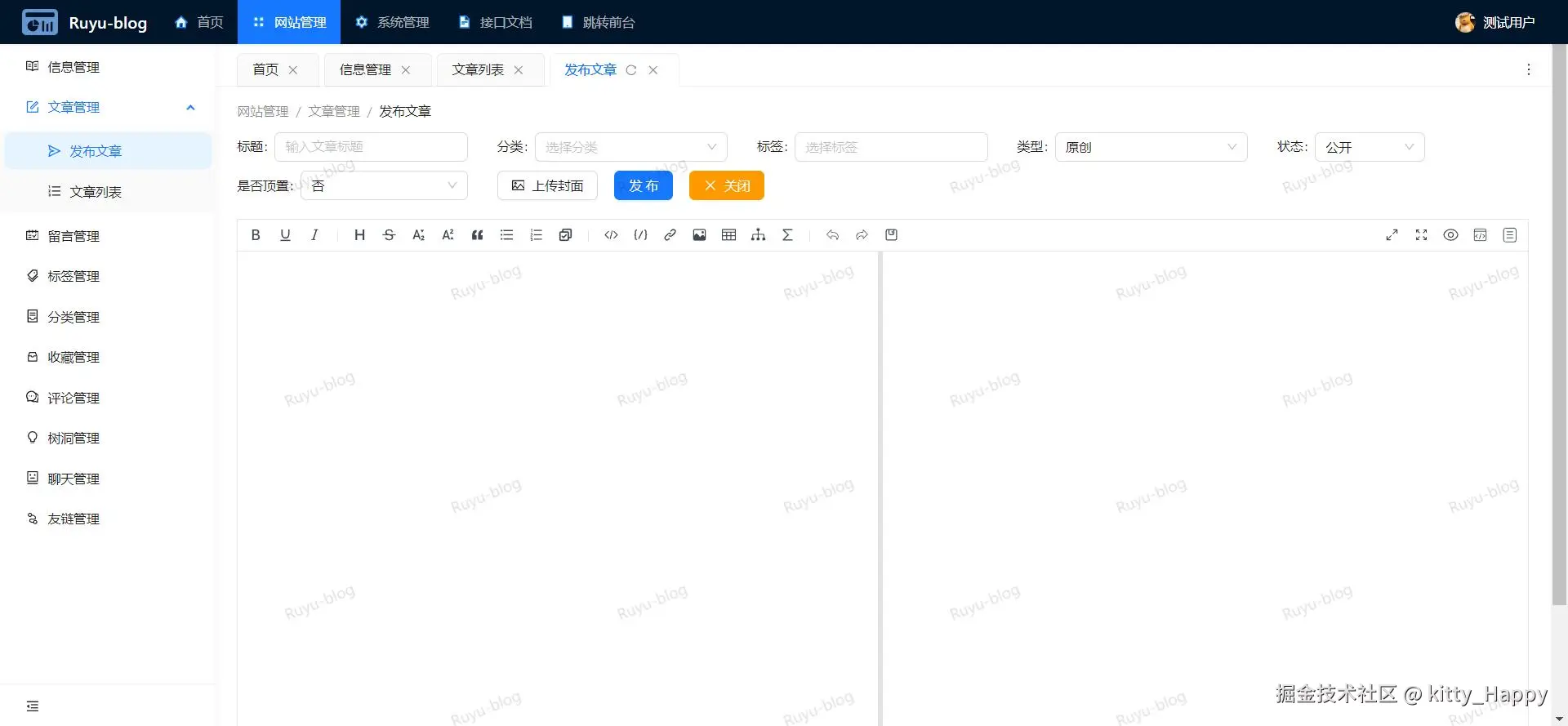The image size is (1568, 726).
Task: Save editor content with the disk icon
Action: (891, 235)
